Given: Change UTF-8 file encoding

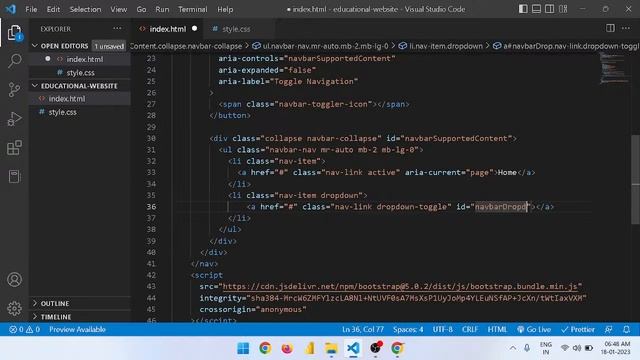Looking at the screenshot, I should coord(442,329).
